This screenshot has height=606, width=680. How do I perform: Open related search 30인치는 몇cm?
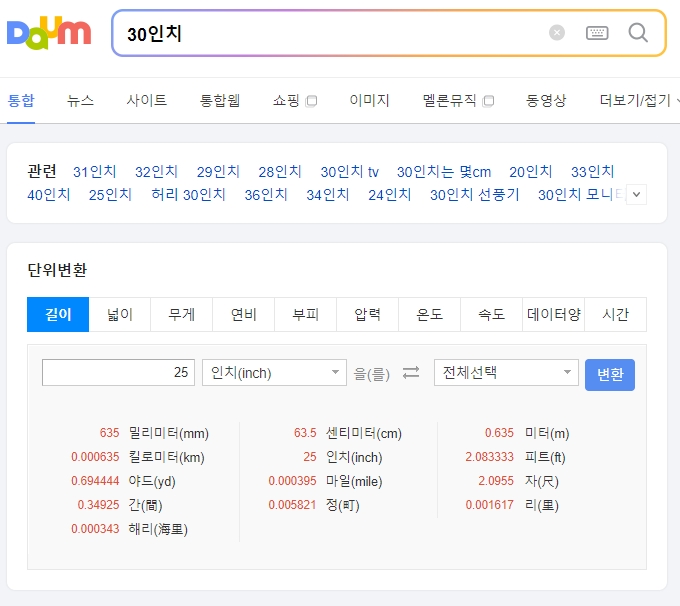click(x=444, y=172)
